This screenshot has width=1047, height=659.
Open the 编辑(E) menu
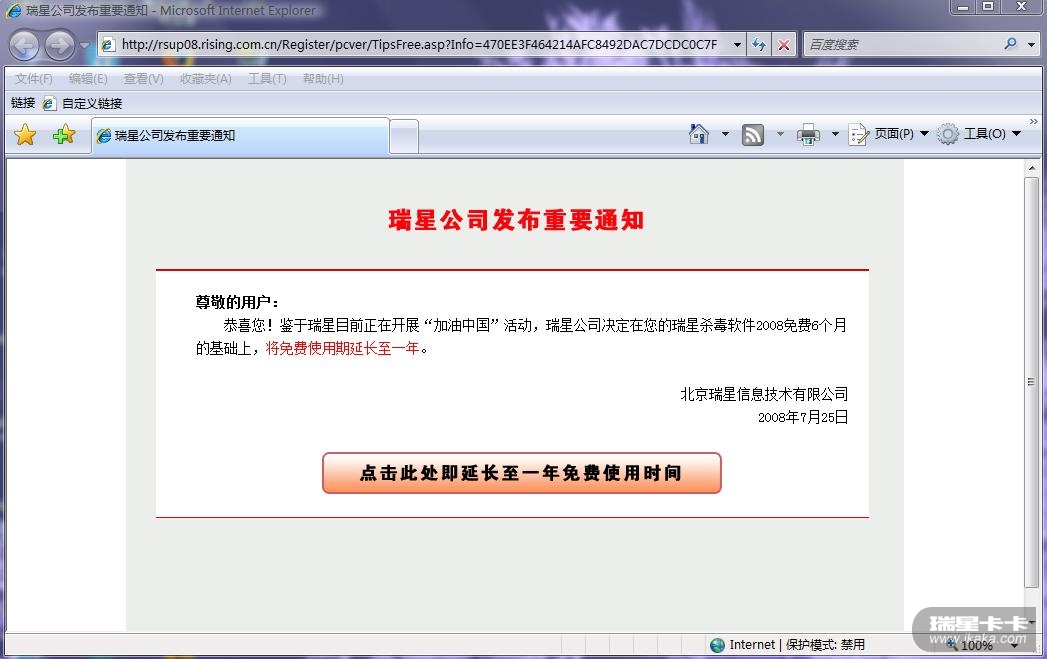pos(88,79)
